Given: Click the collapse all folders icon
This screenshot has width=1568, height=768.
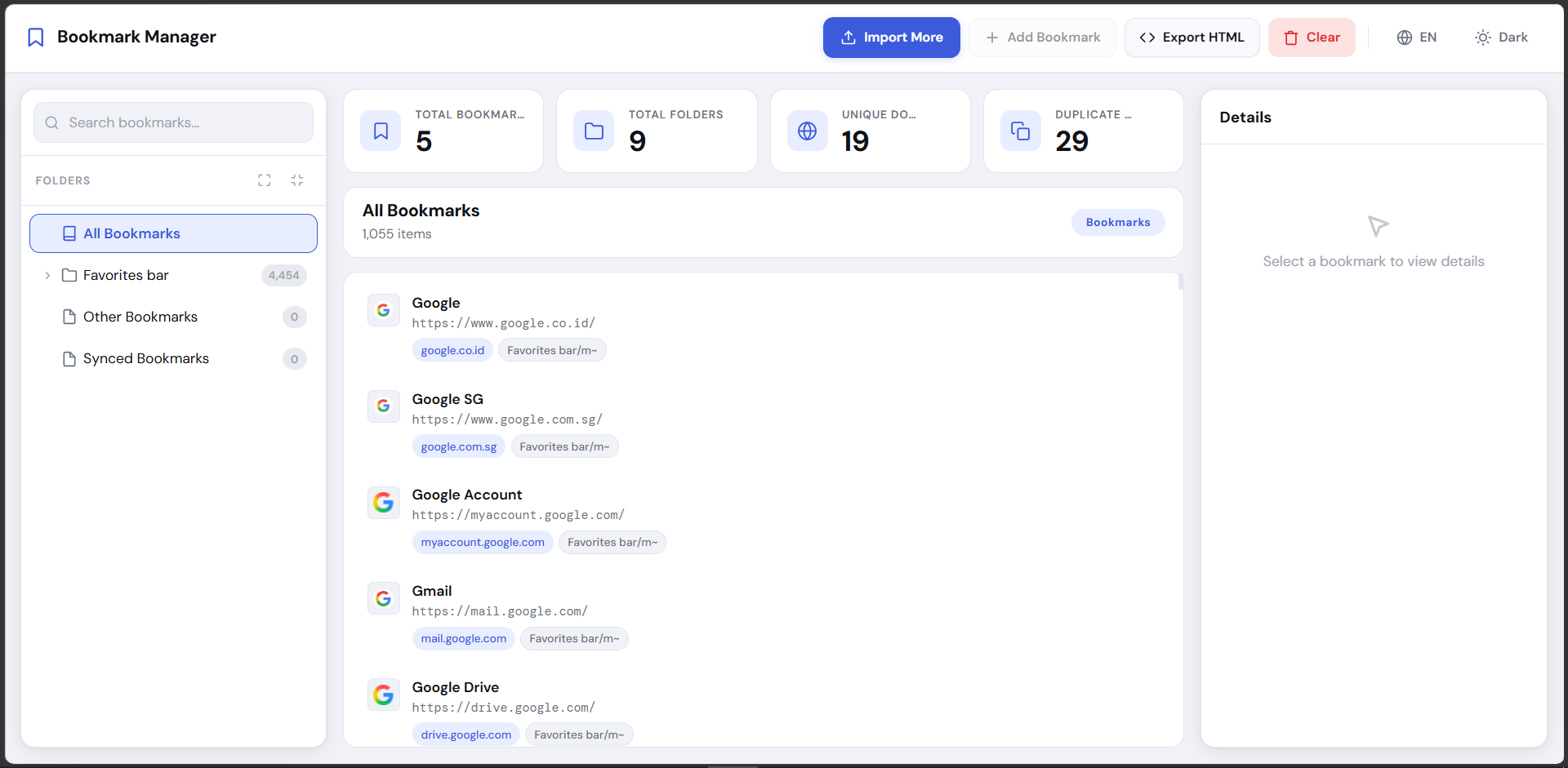Looking at the screenshot, I should (x=297, y=180).
